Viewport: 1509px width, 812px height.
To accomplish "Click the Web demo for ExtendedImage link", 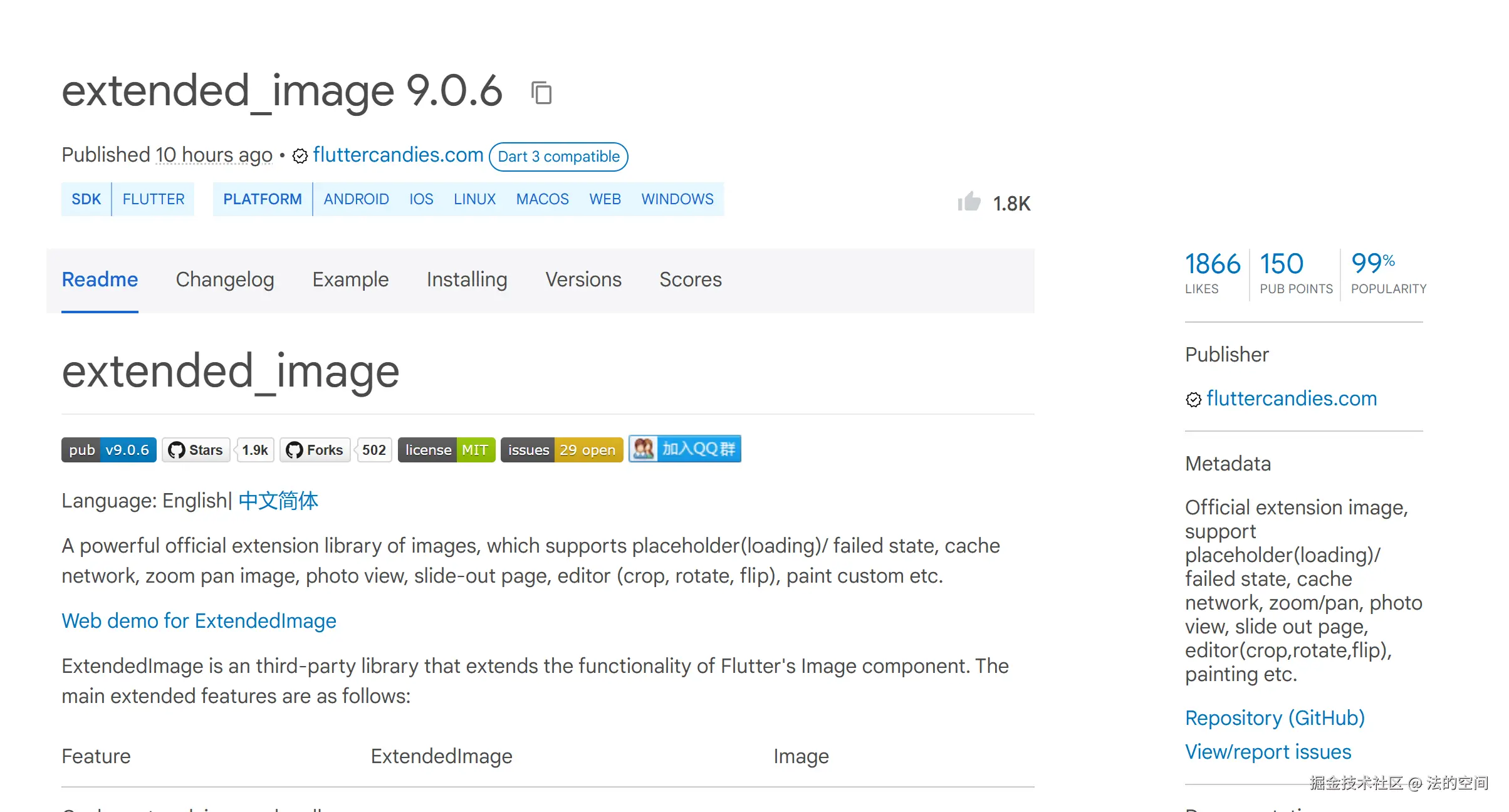I will tap(199, 621).
